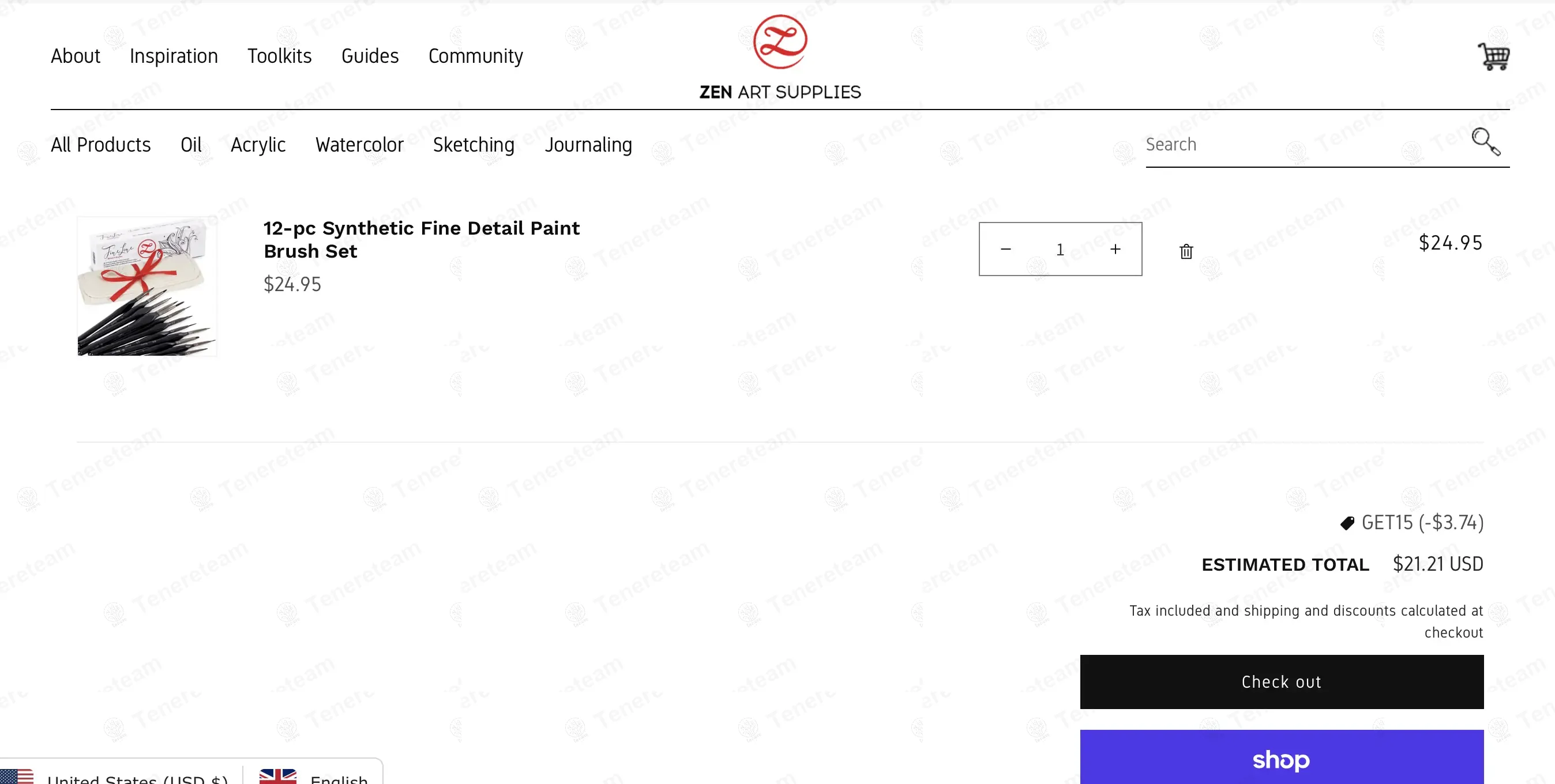Pay with the Shop button
Screen dimensions: 1555x784
pyautogui.click(x=1282, y=757)
